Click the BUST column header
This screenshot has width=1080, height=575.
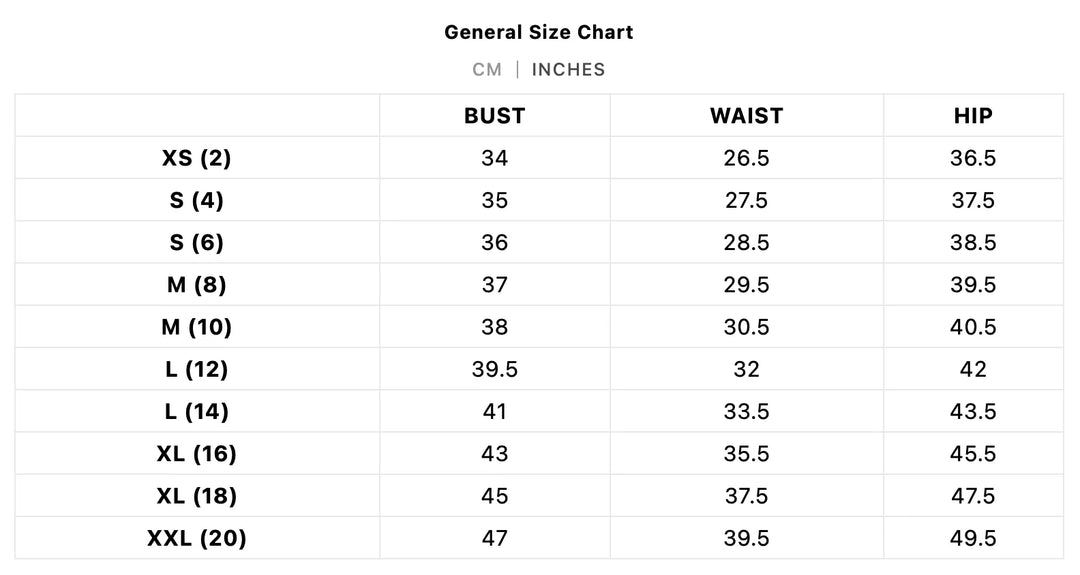pyautogui.click(x=494, y=116)
